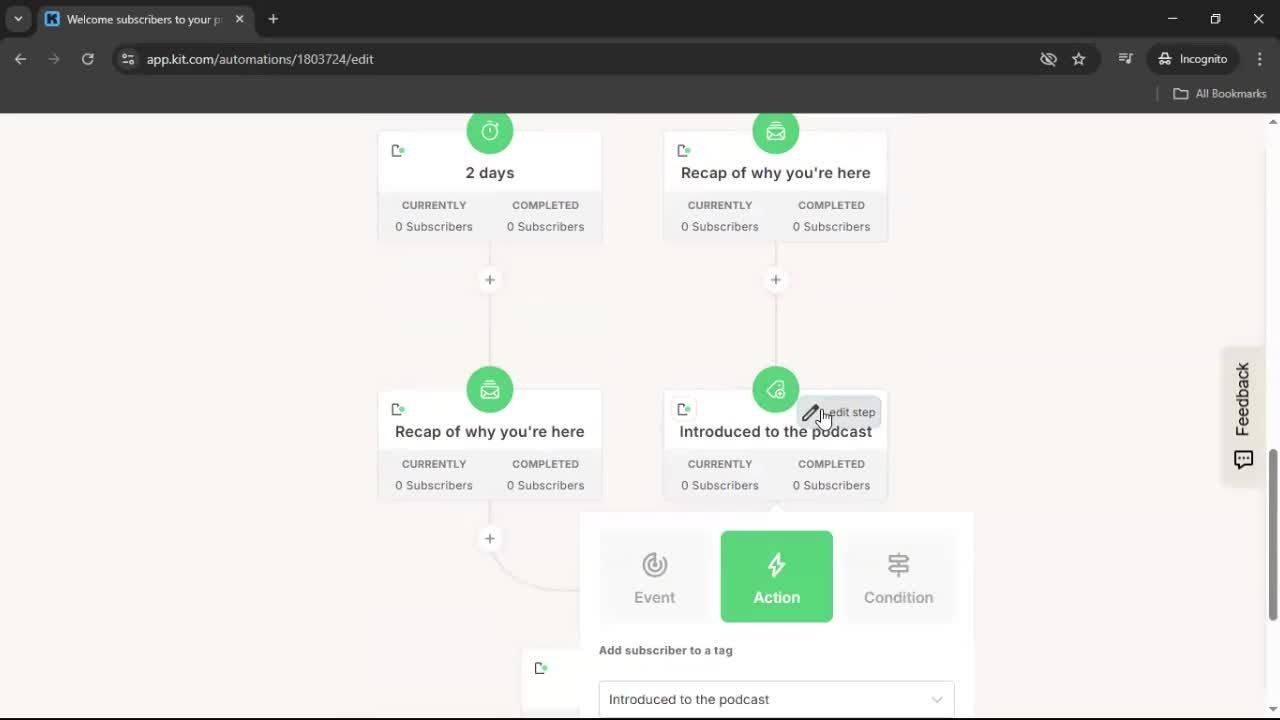Image resolution: width=1280 pixels, height=720 pixels.
Task: Click the feedback speech bubble icon
Action: click(1243, 459)
